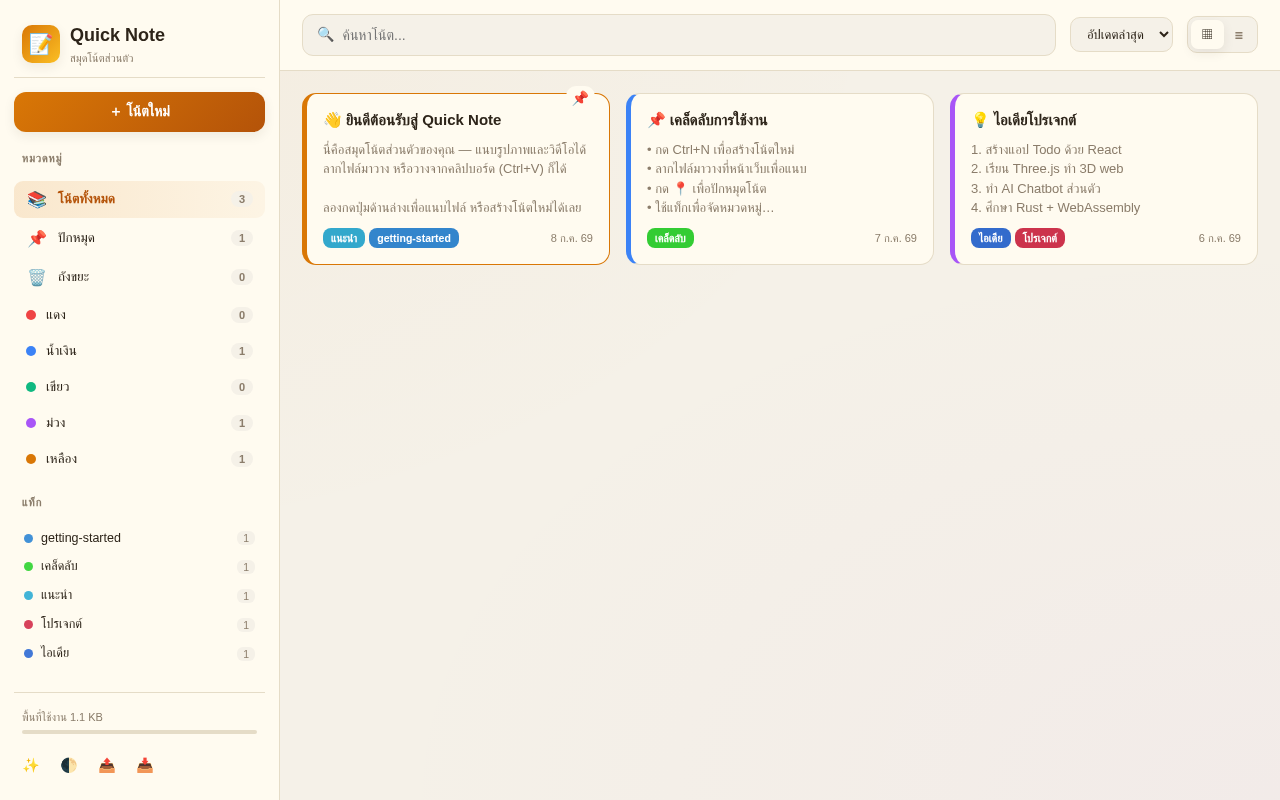Click the แนะนำ chip on the welcome note
This screenshot has width=1280, height=800.
tap(344, 238)
